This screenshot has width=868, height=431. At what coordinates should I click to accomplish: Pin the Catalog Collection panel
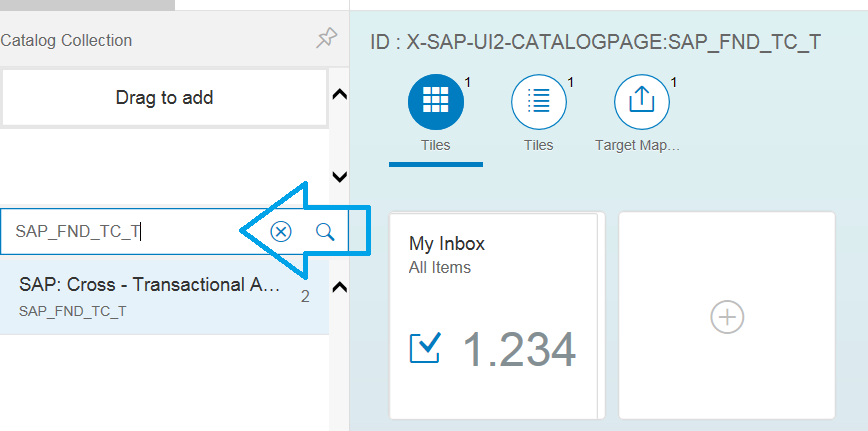pos(327,38)
